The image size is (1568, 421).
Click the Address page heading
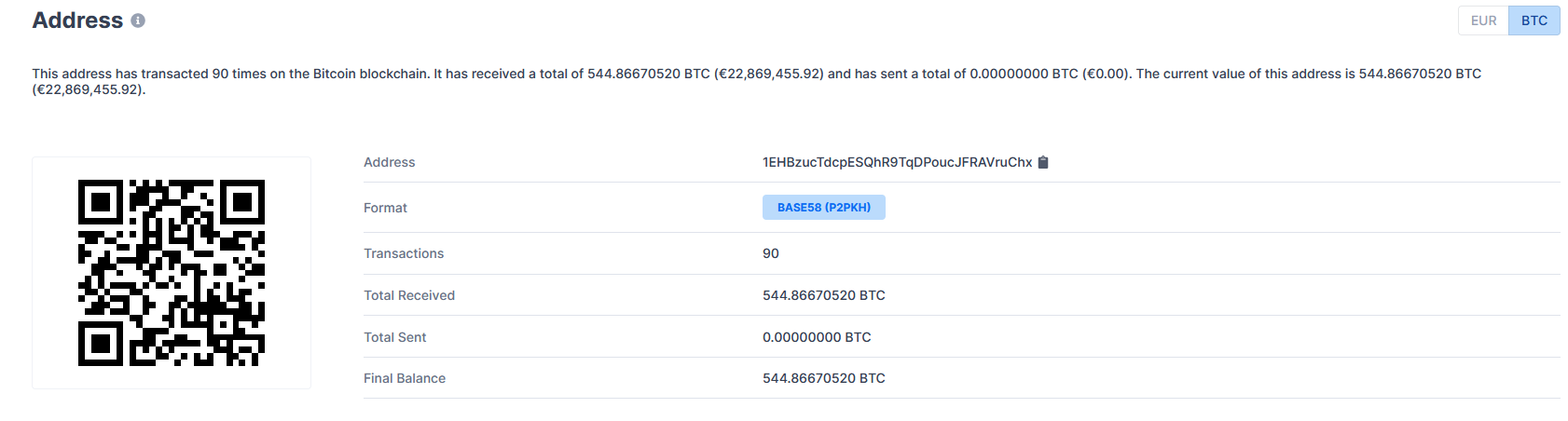pos(77,20)
